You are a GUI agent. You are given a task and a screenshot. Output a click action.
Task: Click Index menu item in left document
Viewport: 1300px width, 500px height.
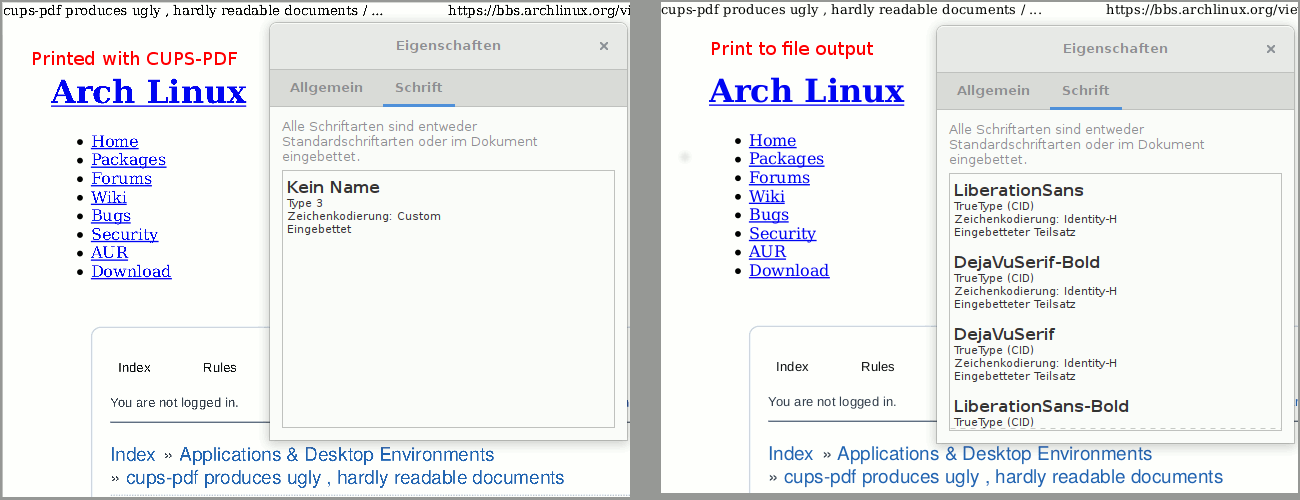tap(134, 368)
